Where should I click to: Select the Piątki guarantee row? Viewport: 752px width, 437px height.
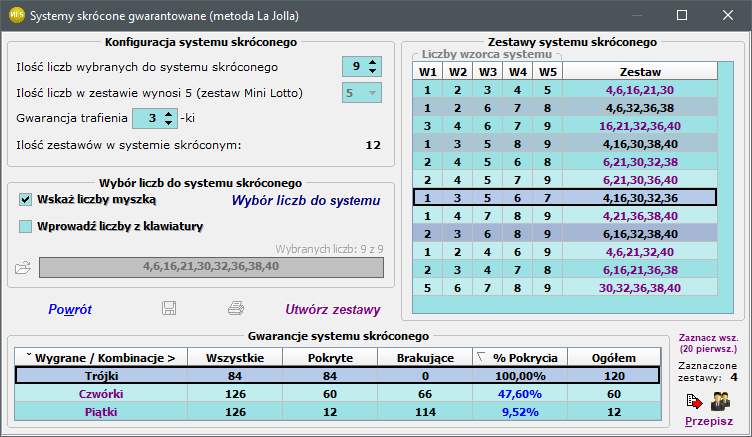(338, 412)
